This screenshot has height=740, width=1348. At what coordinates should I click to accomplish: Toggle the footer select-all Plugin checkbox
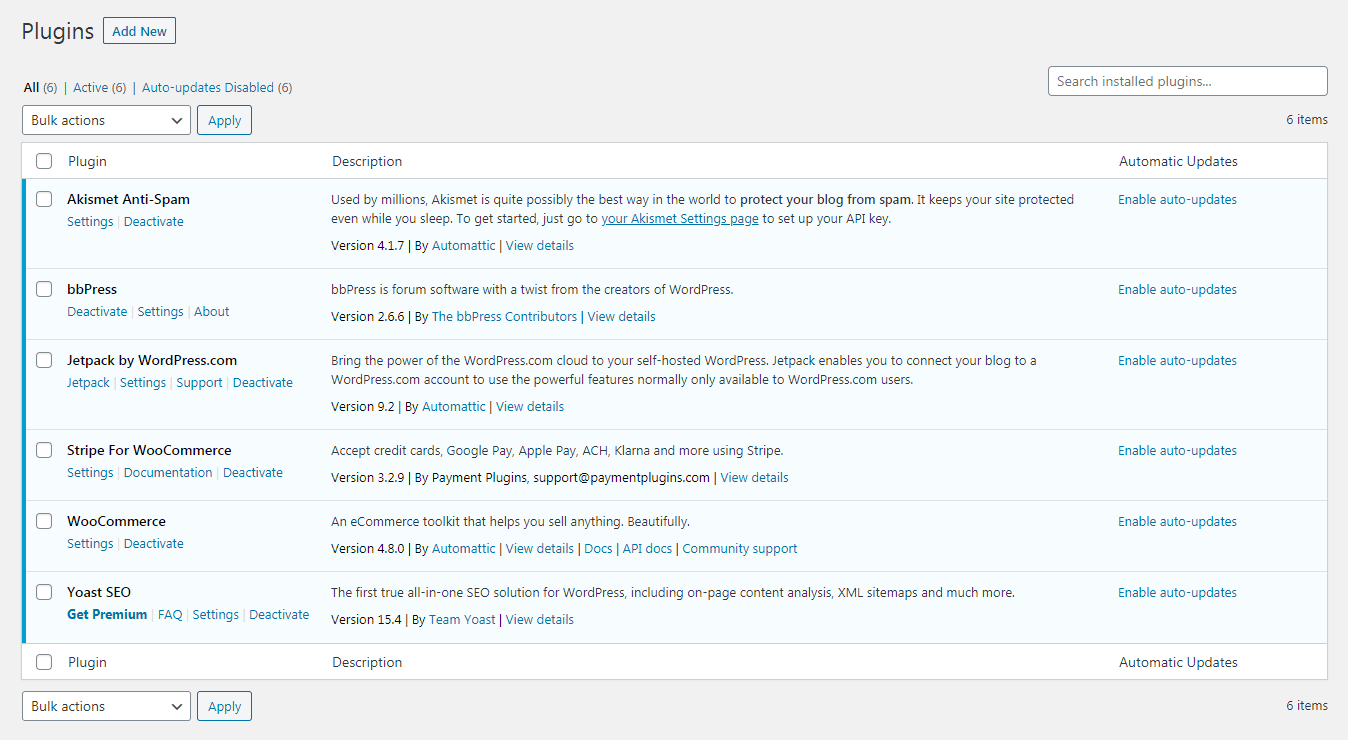[44, 662]
